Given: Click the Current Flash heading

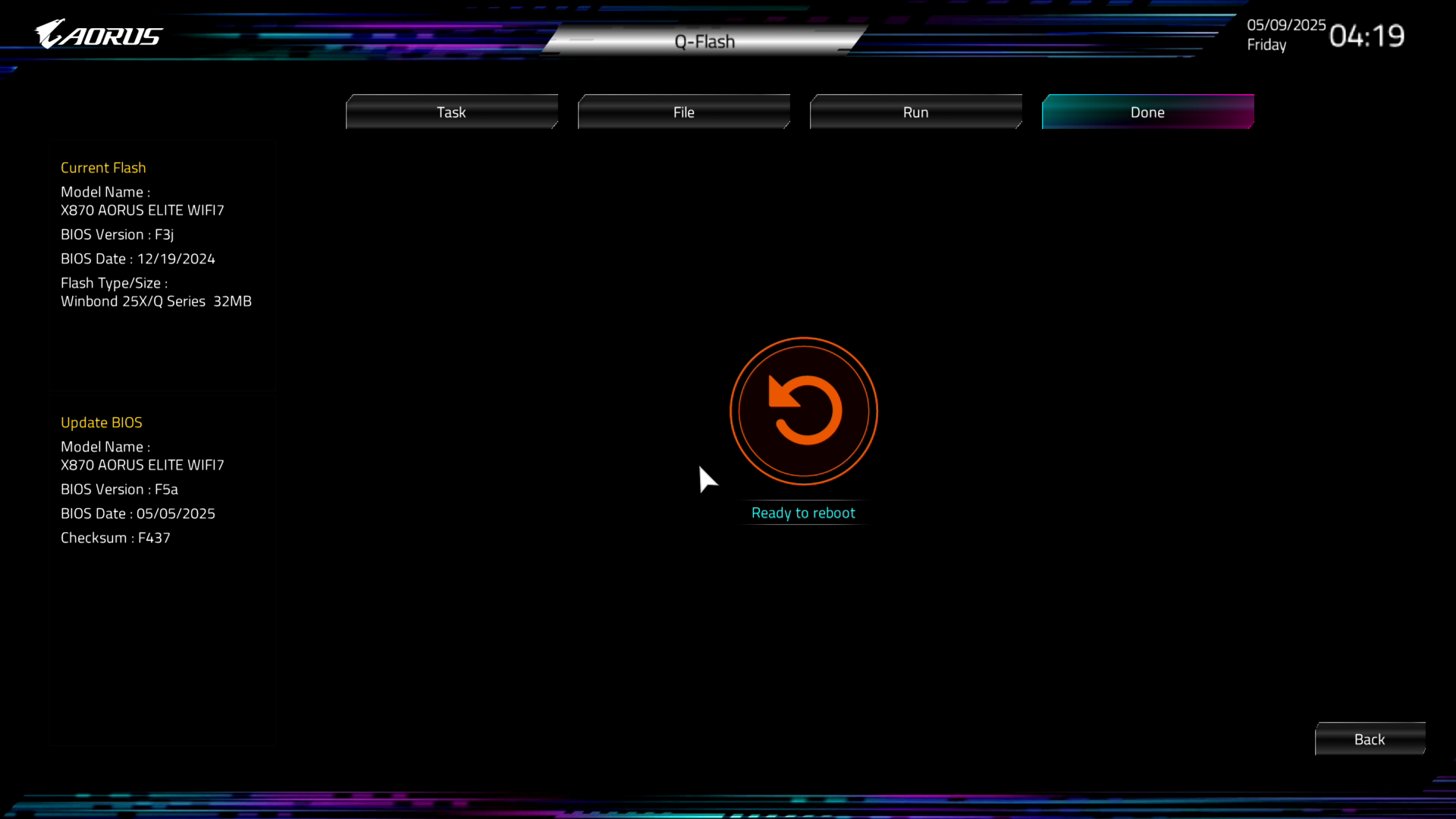Looking at the screenshot, I should coord(103,168).
